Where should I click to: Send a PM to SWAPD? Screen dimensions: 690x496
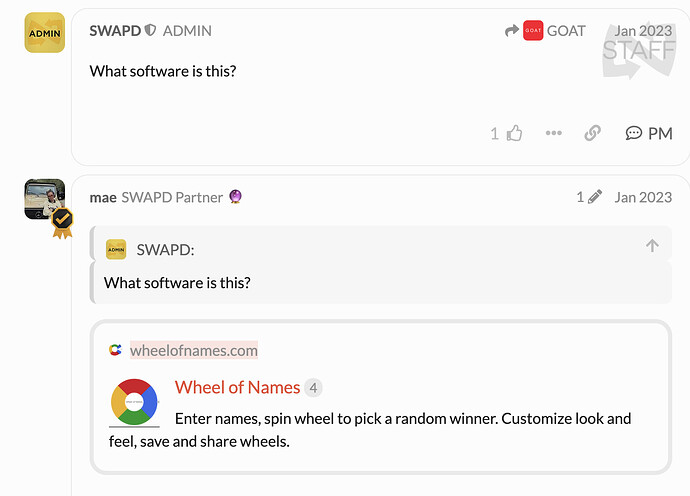[649, 133]
